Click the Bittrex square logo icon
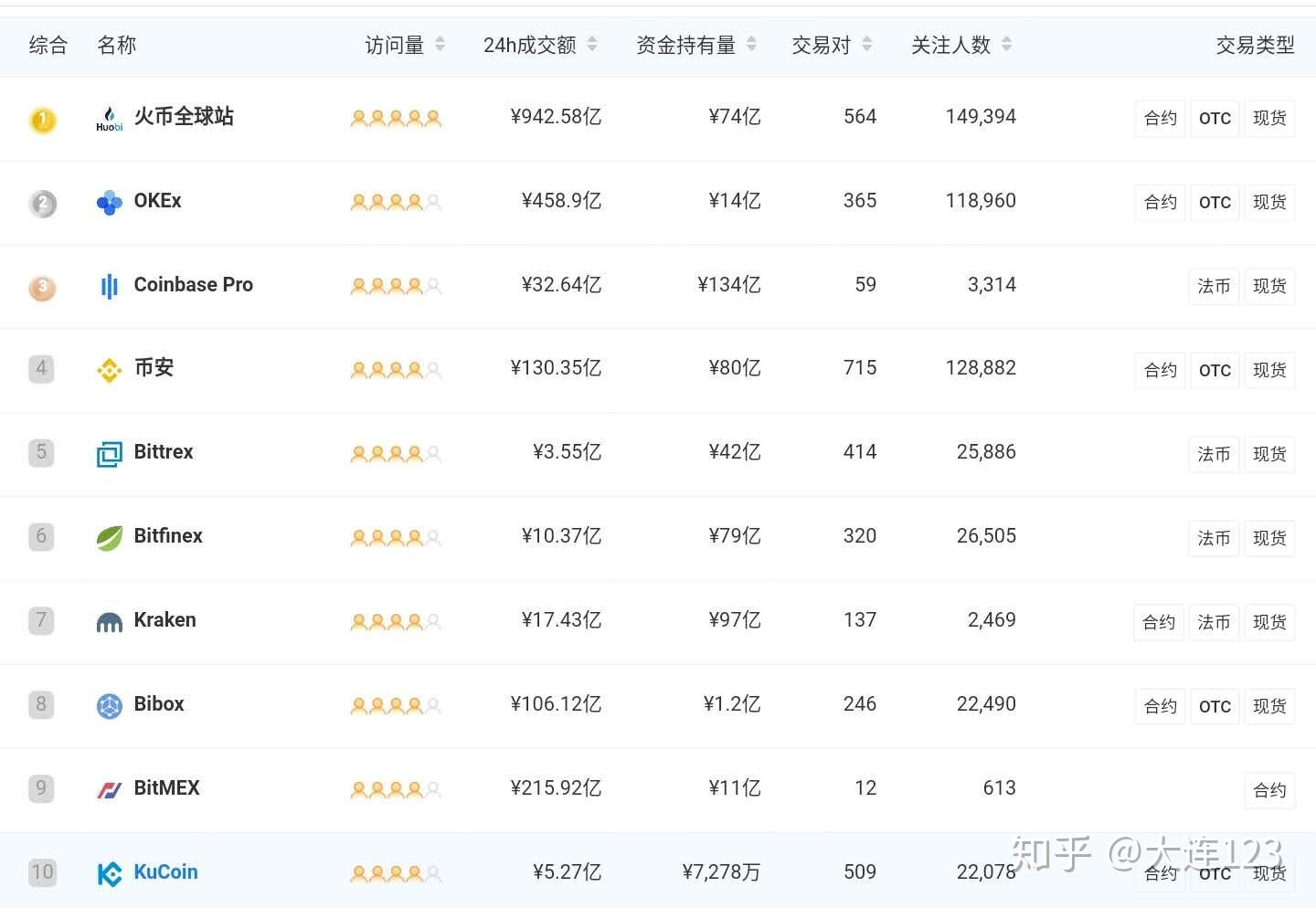Screen dimensions: 1316x908 click(109, 453)
